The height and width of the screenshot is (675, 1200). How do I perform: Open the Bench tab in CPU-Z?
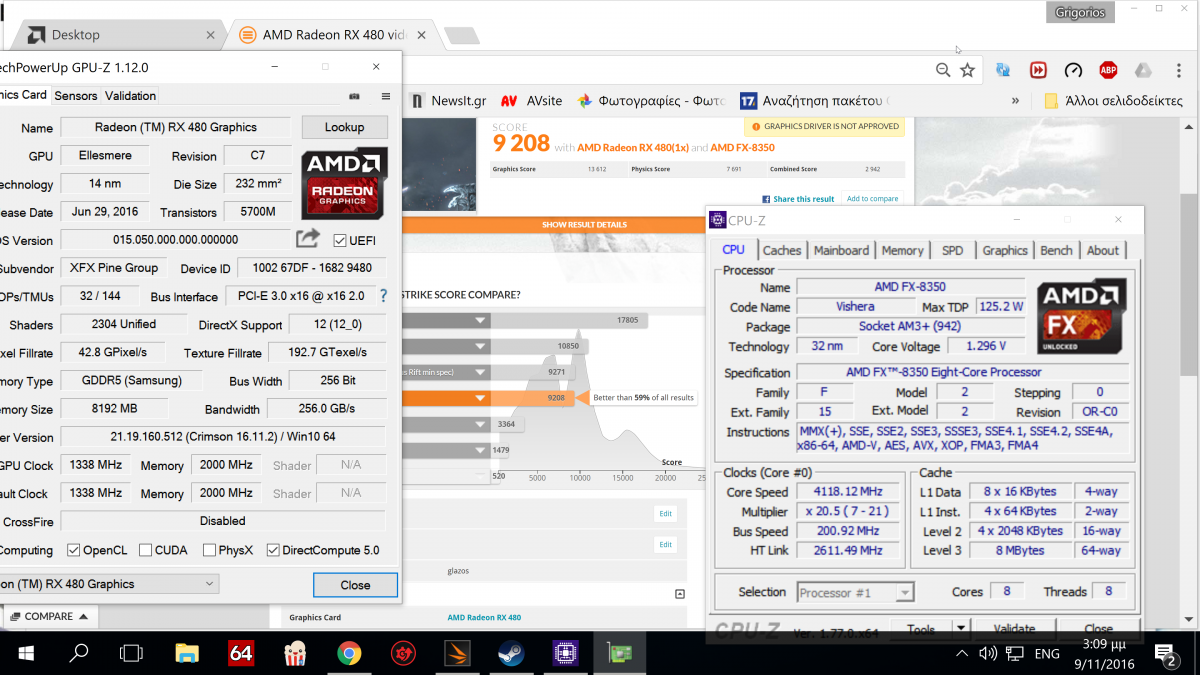point(1056,251)
